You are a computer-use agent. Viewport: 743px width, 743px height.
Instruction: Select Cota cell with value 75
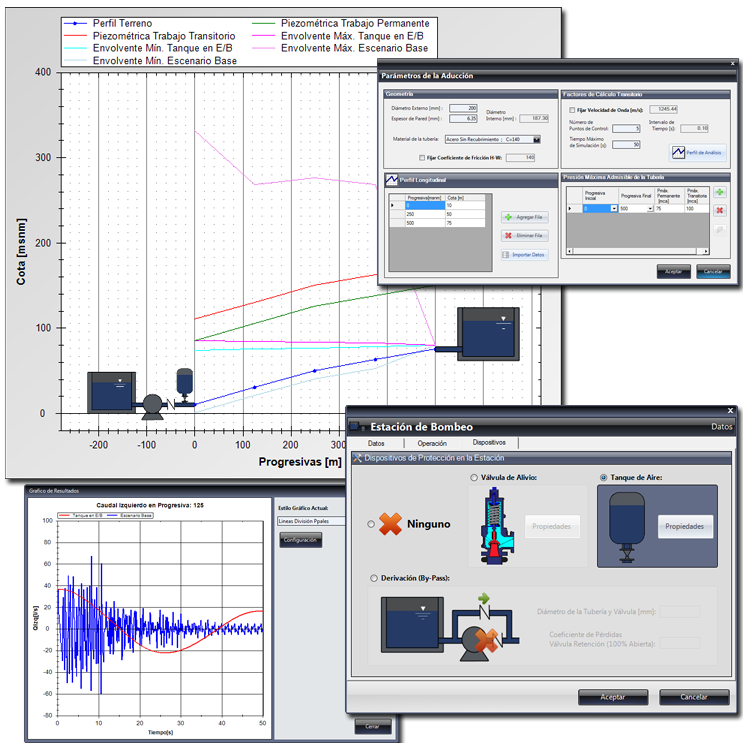(x=465, y=223)
